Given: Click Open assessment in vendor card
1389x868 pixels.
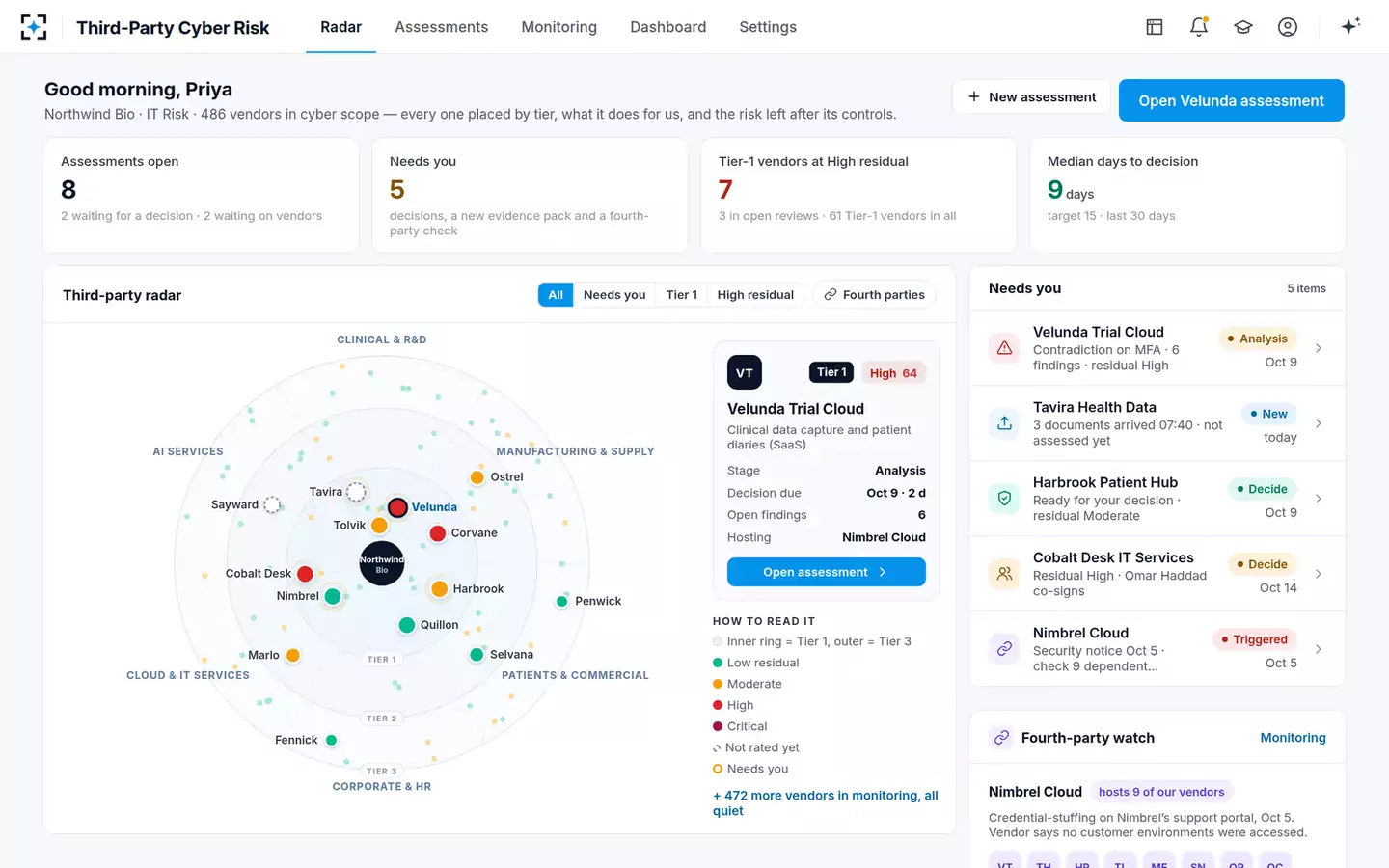Looking at the screenshot, I should point(826,572).
